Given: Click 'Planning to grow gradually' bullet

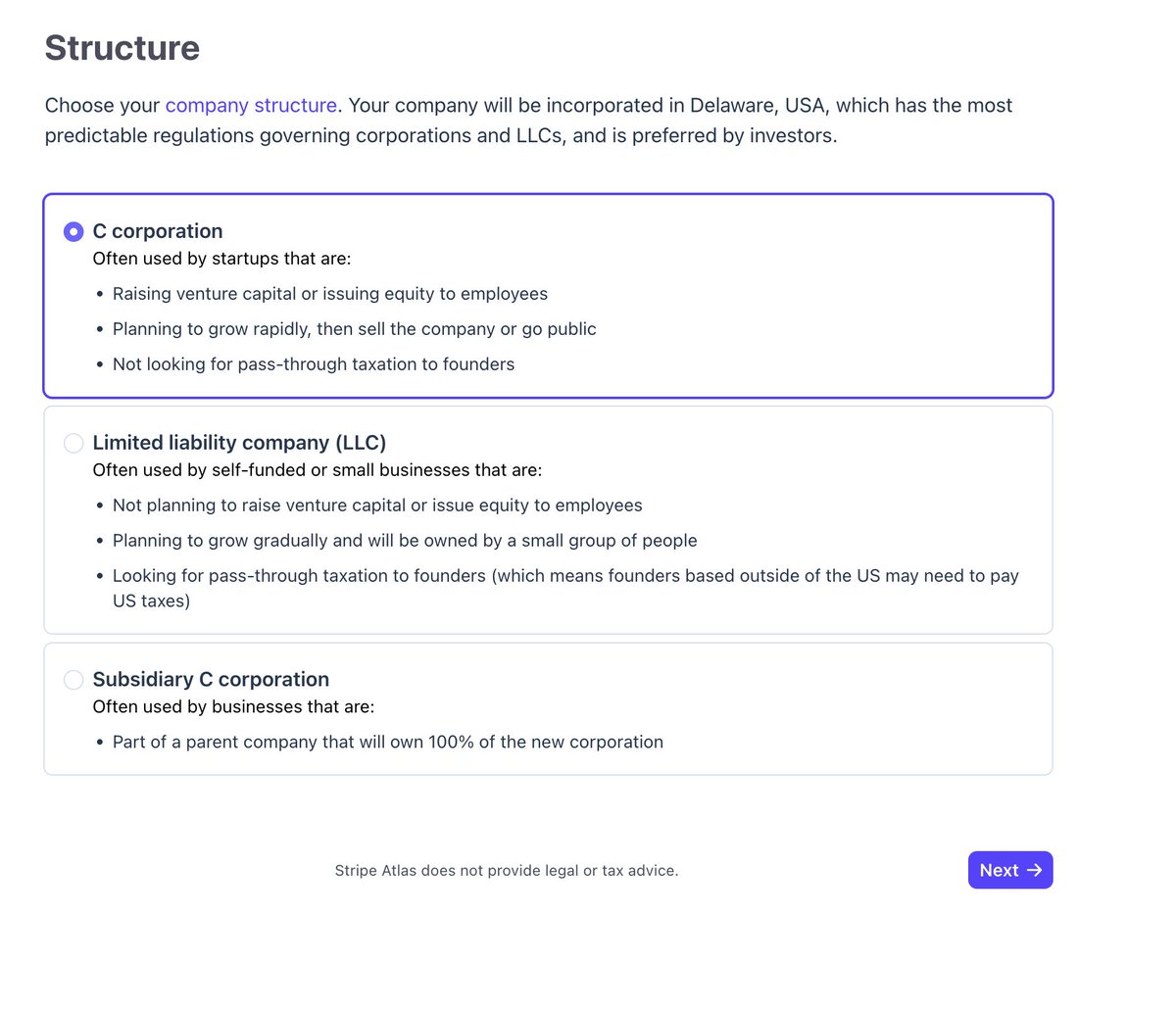Looking at the screenshot, I should pos(405,541).
